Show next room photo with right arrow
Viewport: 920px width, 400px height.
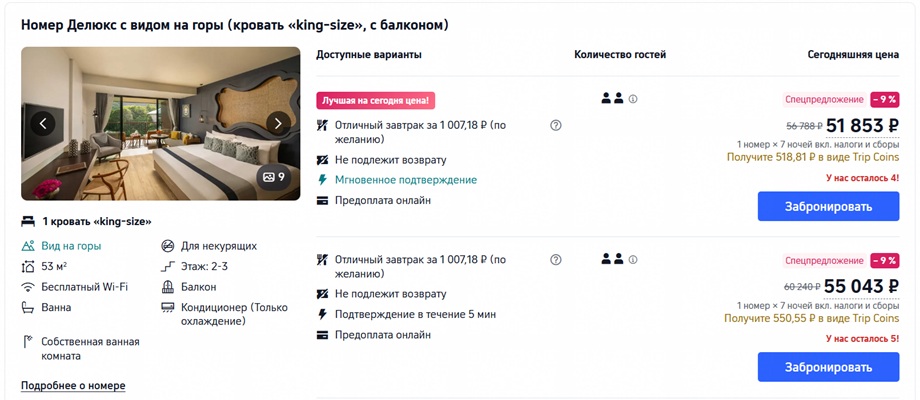pos(278,124)
